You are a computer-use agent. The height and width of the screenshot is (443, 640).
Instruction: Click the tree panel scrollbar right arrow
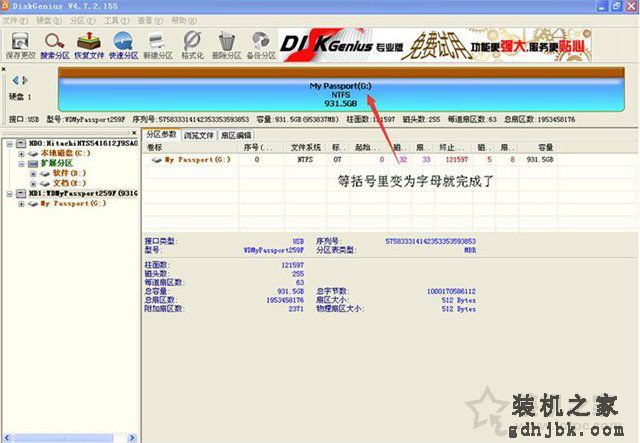click(132, 438)
